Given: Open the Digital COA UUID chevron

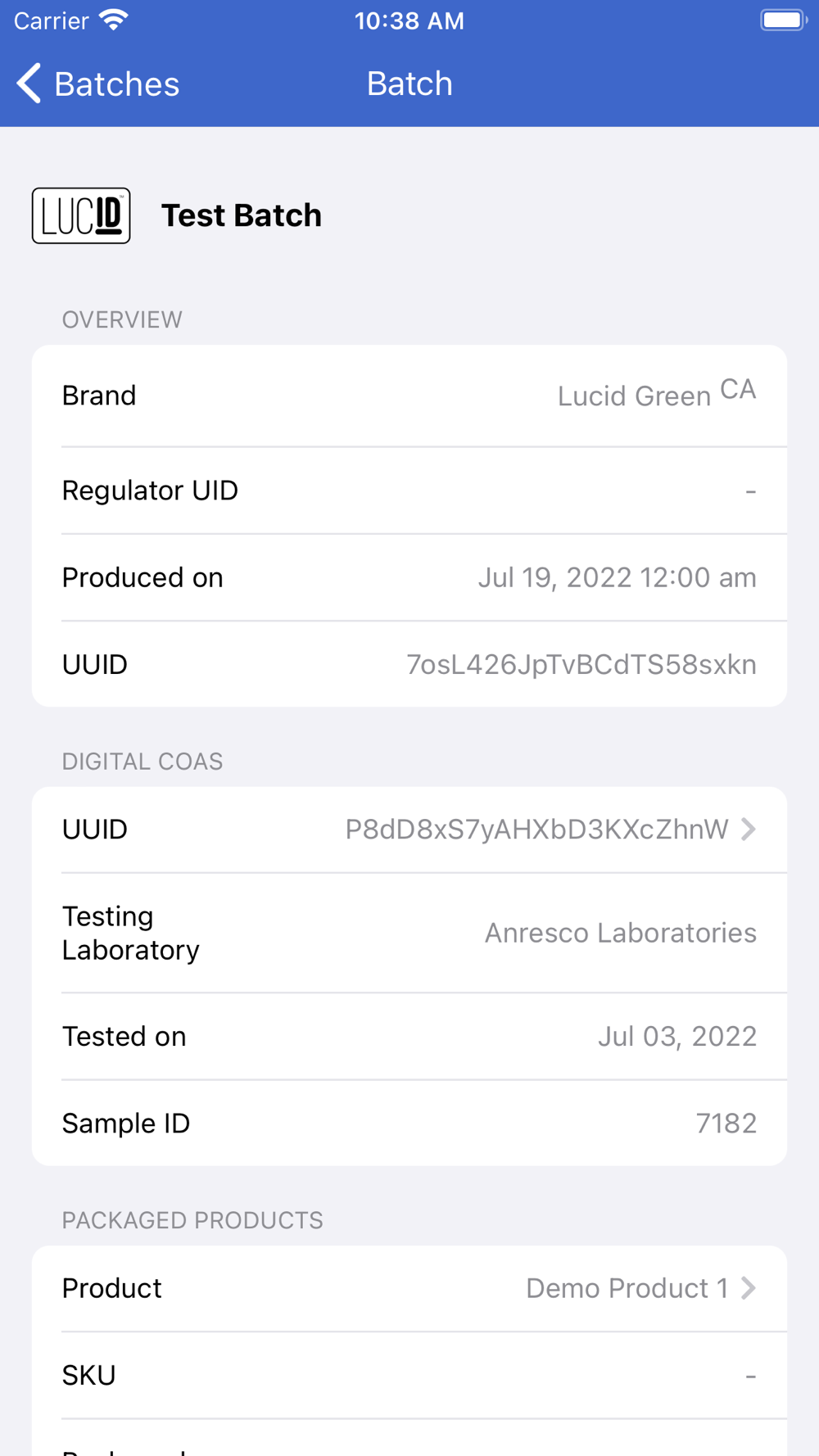Looking at the screenshot, I should tap(749, 830).
